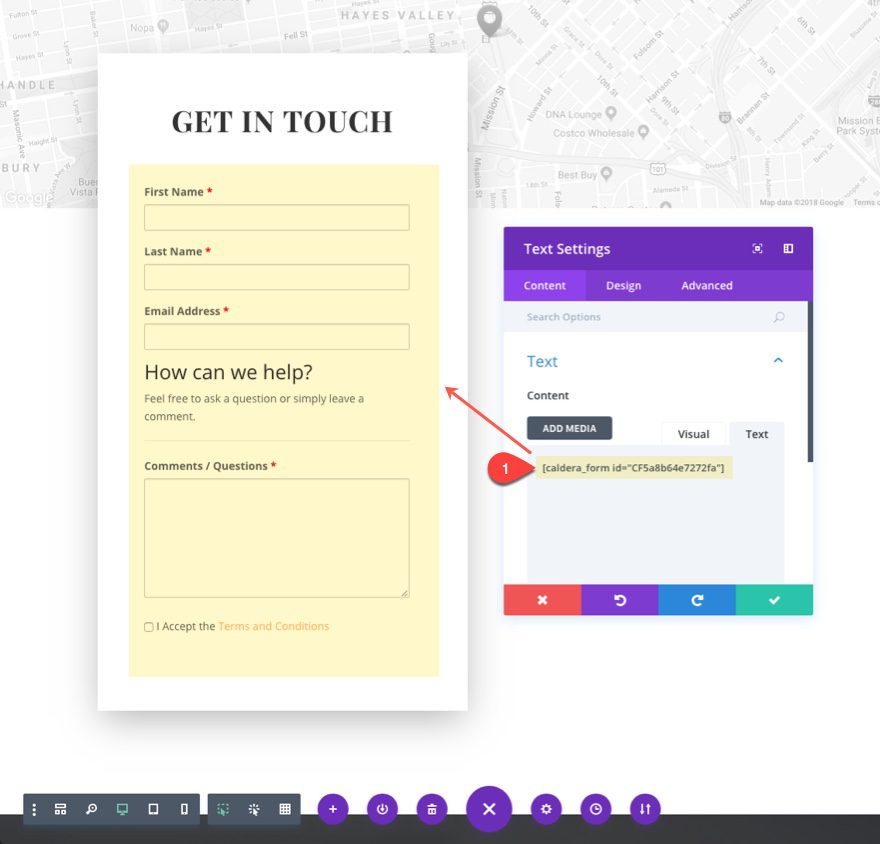
Task: Toggle the Terms and Conditions checkbox
Action: click(x=149, y=627)
